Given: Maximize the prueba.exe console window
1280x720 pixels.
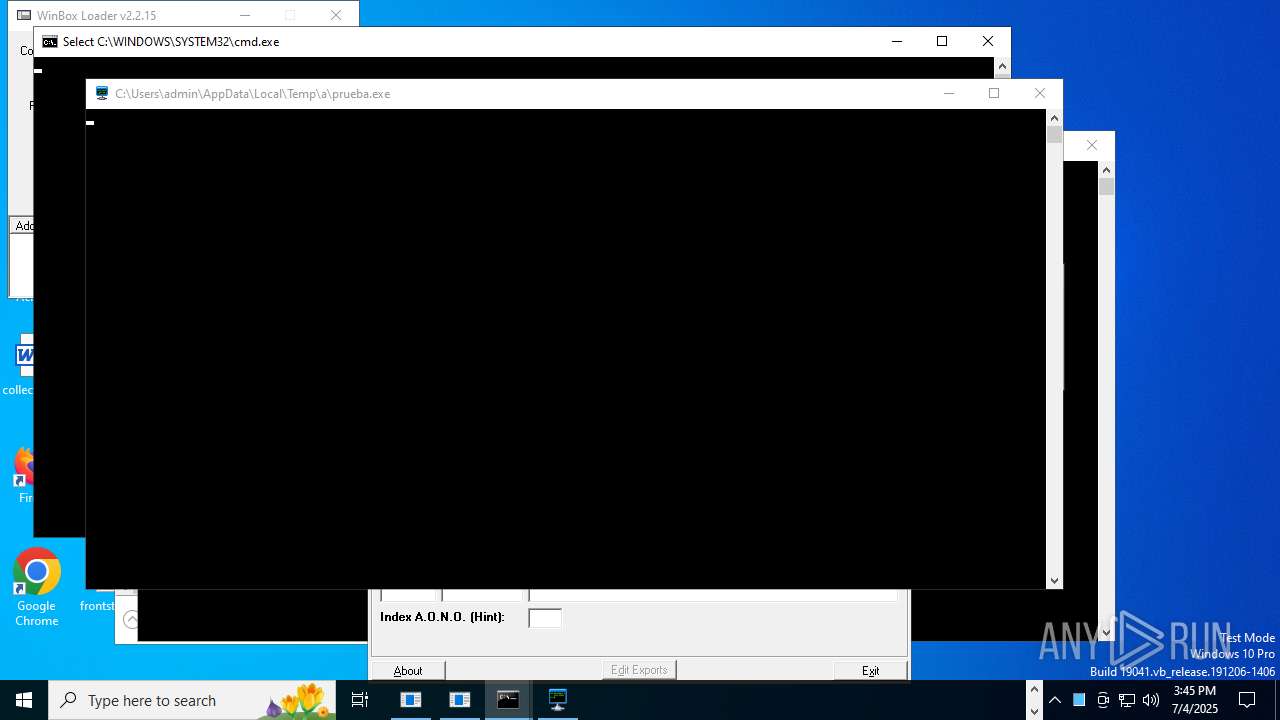Looking at the screenshot, I should click(994, 93).
